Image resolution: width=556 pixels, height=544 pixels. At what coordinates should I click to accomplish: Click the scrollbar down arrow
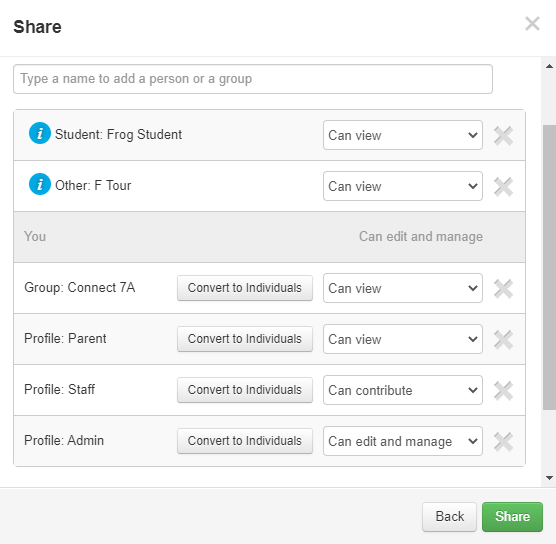pyautogui.click(x=549, y=478)
